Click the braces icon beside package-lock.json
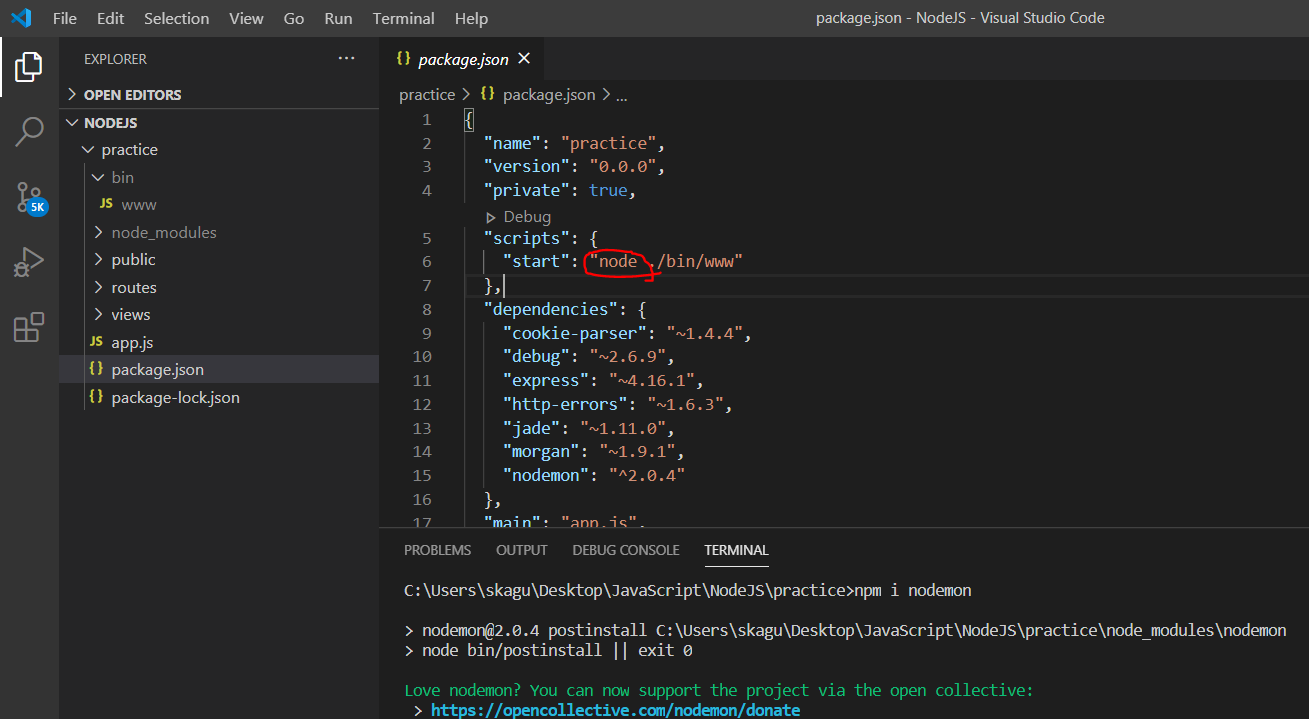The image size is (1309, 719). (x=96, y=397)
